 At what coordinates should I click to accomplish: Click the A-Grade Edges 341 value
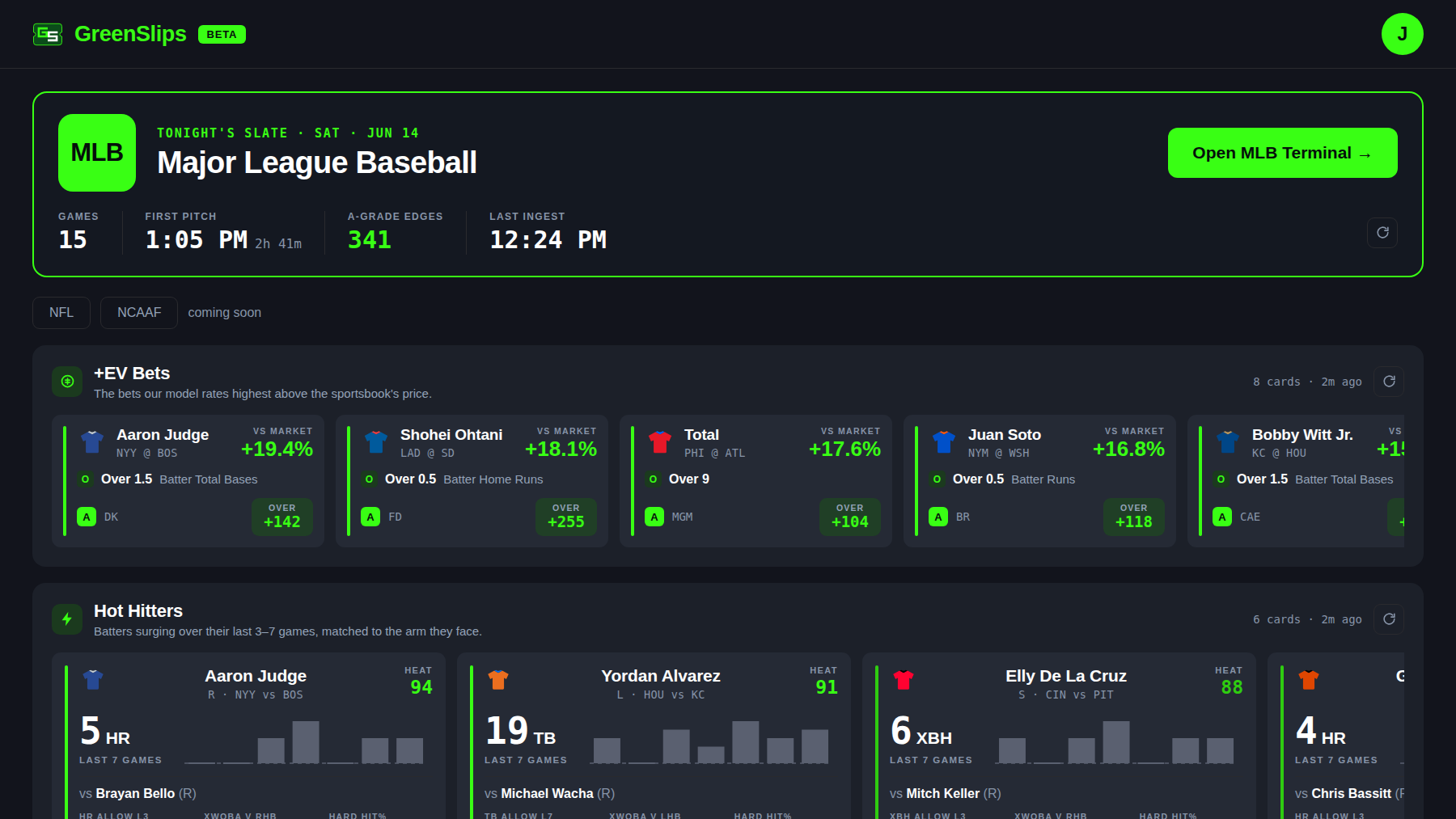(x=370, y=240)
